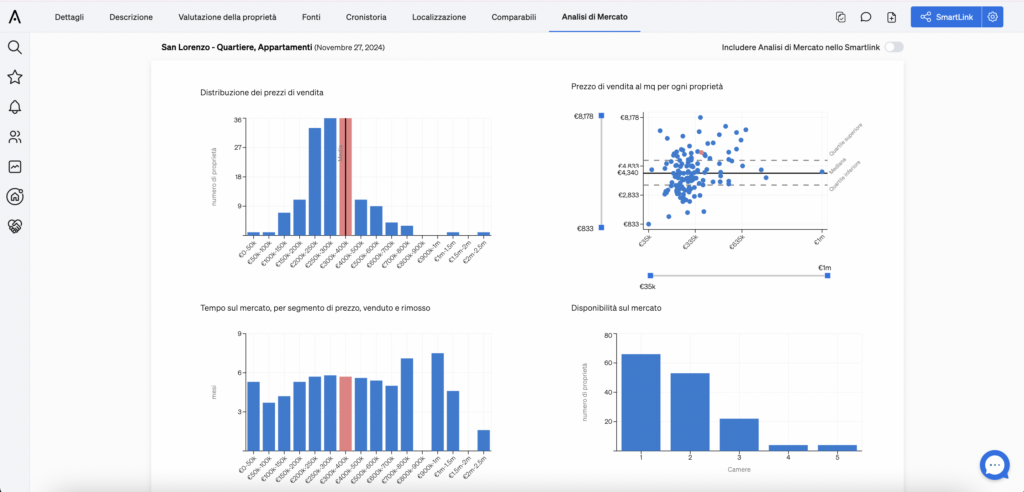Image resolution: width=1024 pixels, height=492 pixels.
Task: Open Valutazione della proprietà tab
Action: pyautogui.click(x=227, y=17)
